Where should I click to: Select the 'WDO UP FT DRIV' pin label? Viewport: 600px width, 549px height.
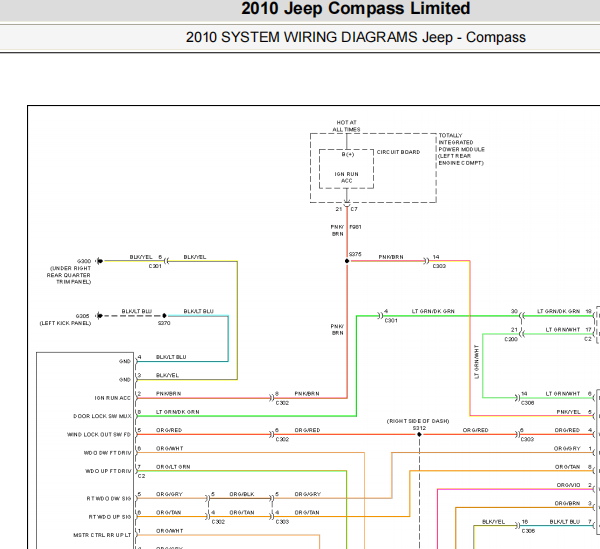(108, 471)
